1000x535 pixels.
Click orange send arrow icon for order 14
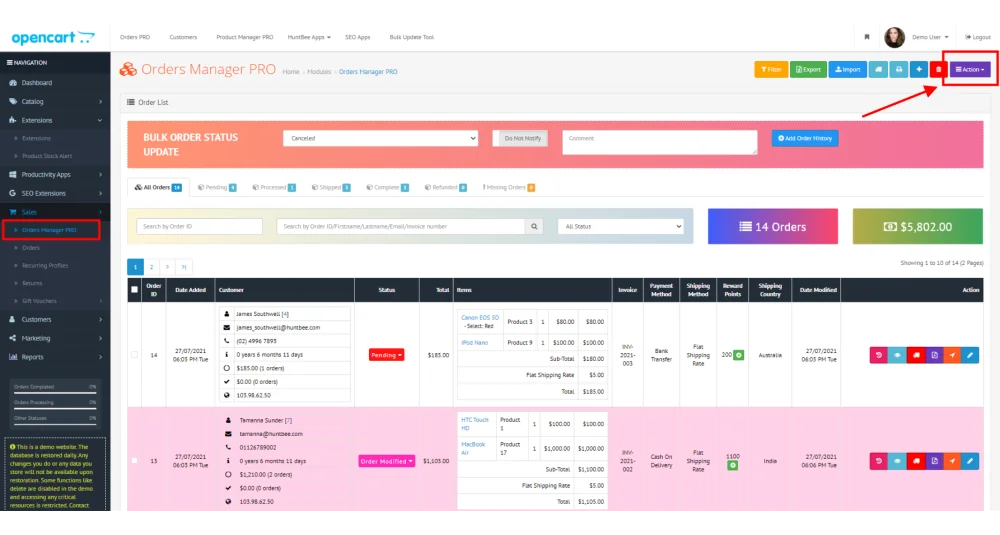click(x=952, y=355)
